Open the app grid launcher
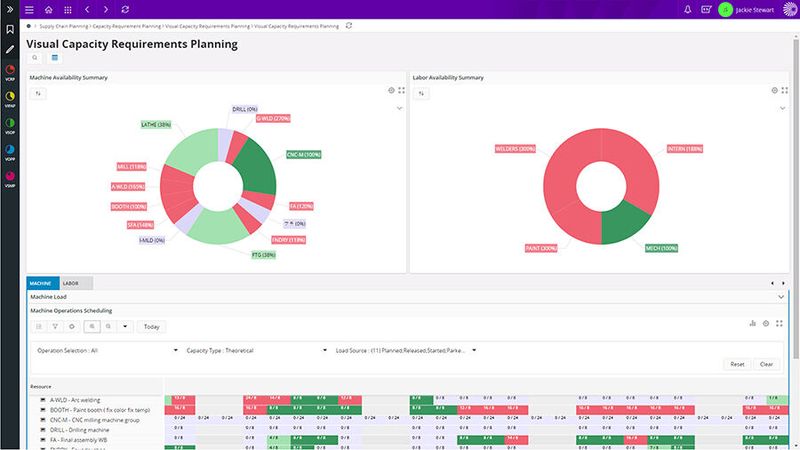This screenshot has width=800, height=450. click(x=69, y=9)
